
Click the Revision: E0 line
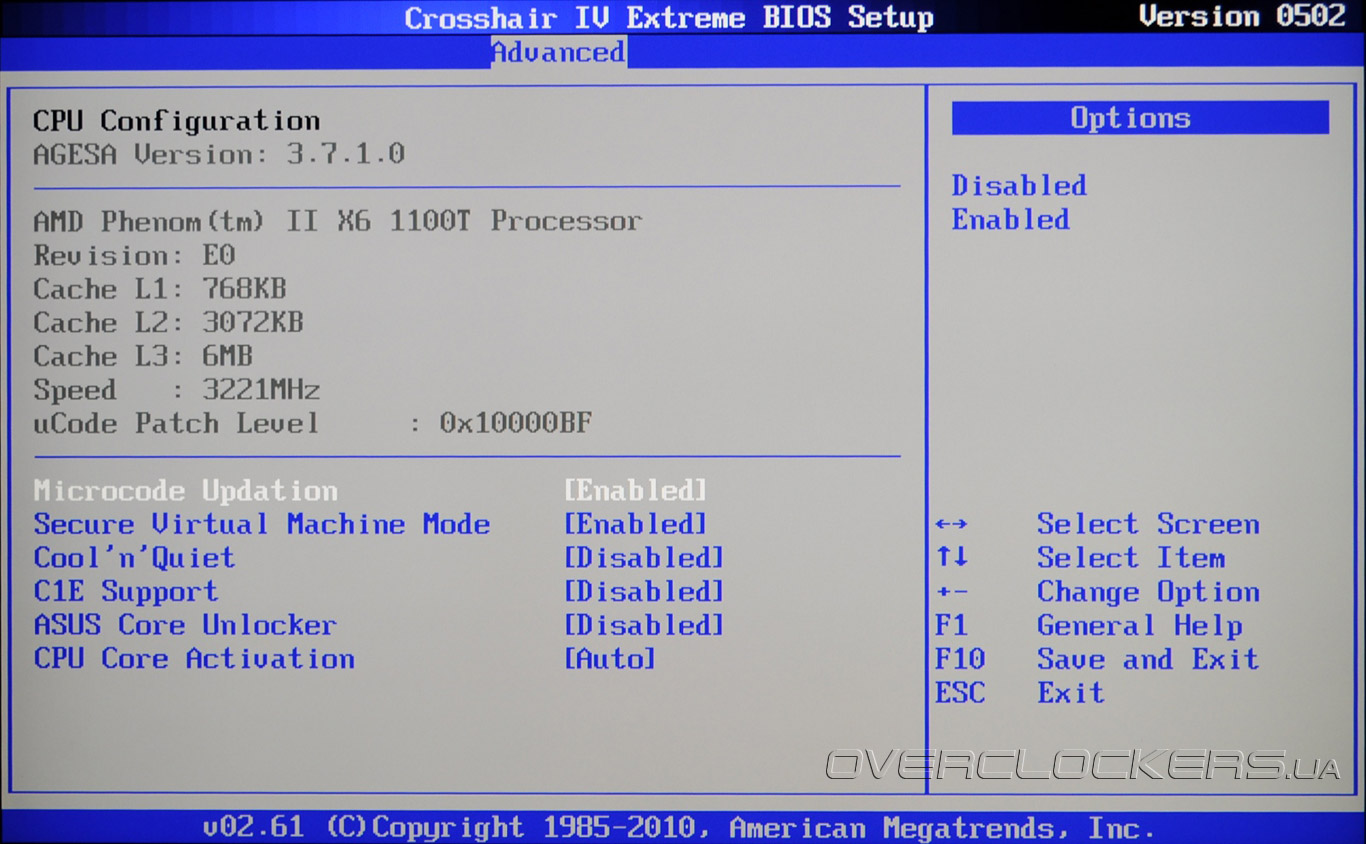[x=134, y=255]
